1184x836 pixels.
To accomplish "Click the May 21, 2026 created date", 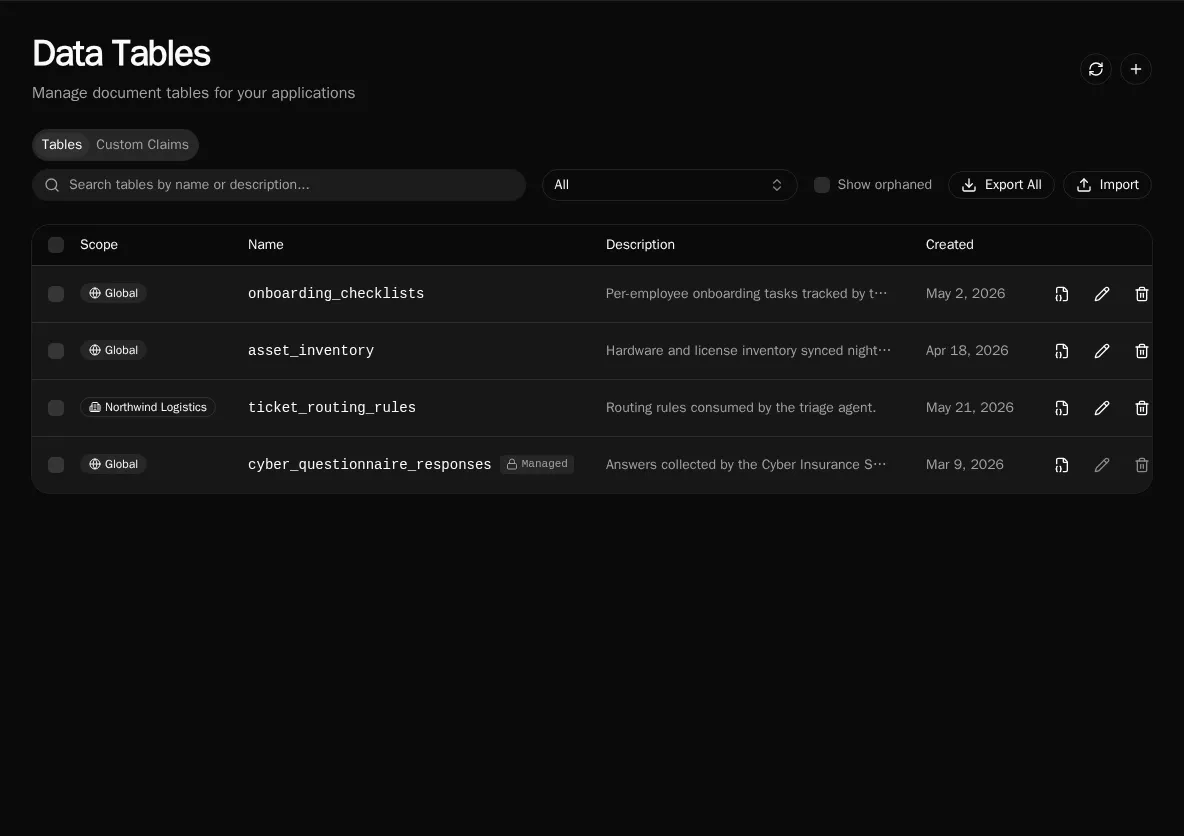I will click(970, 408).
